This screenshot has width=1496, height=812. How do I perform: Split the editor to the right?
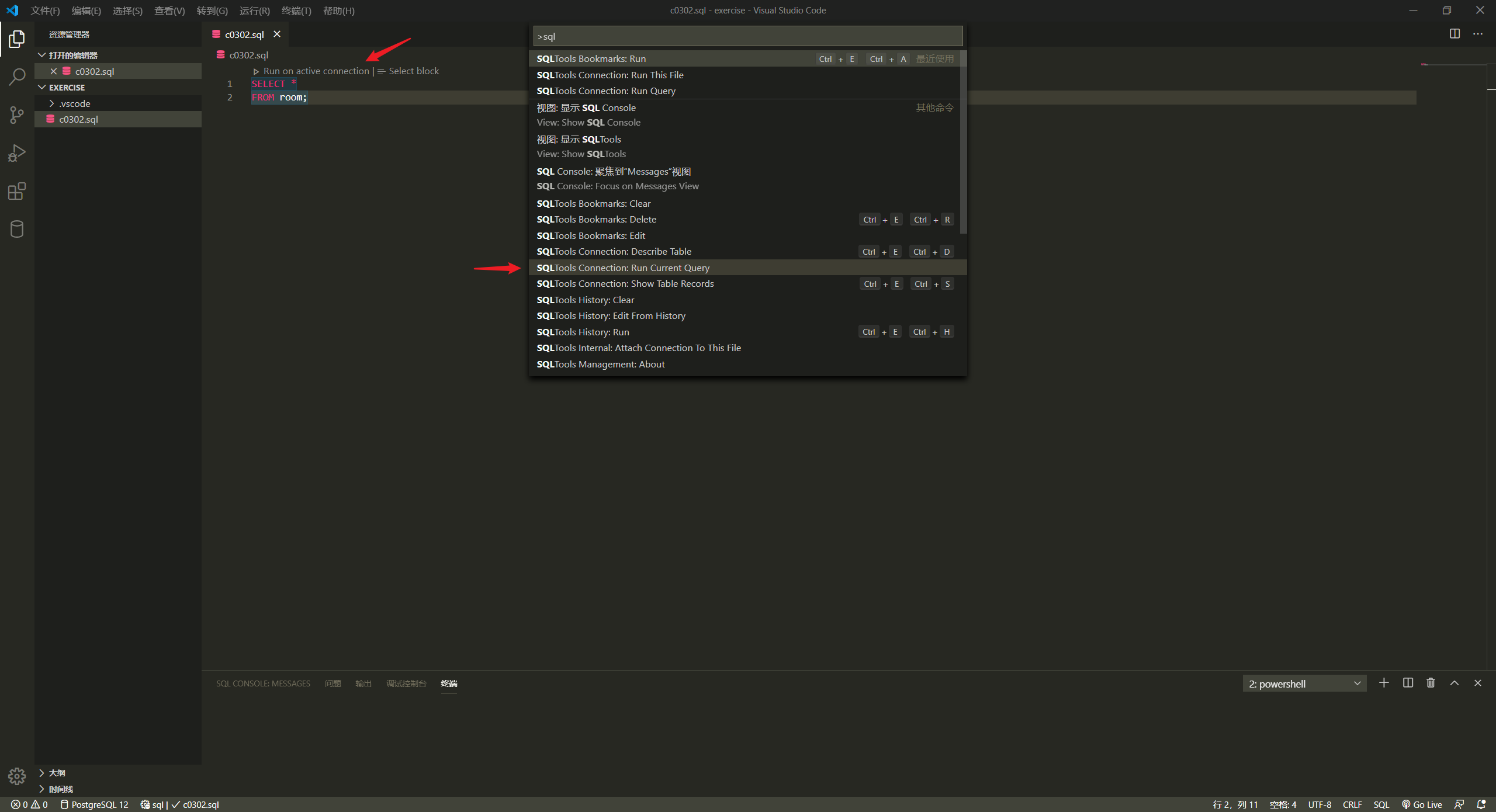coord(1455,34)
